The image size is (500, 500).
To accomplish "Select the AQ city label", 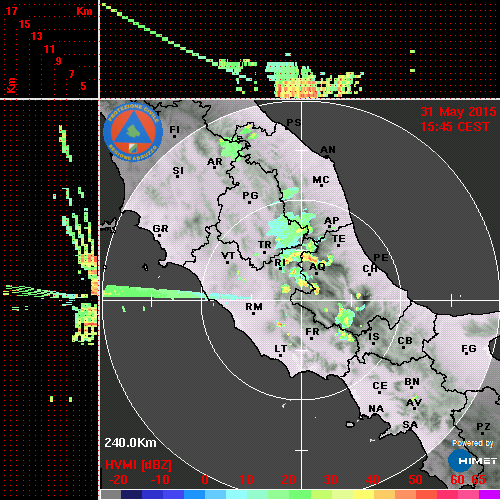I will [x=317, y=267].
